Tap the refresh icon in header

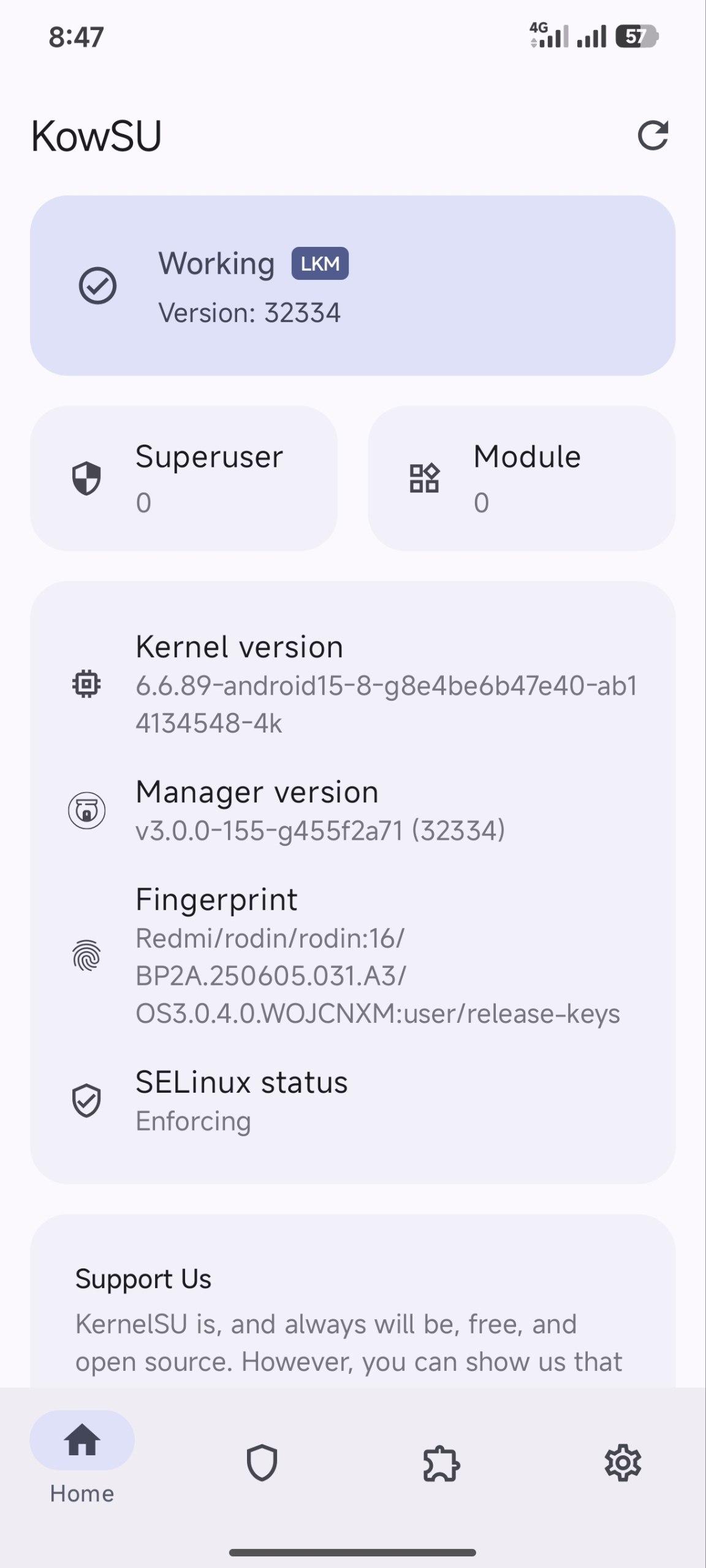653,135
